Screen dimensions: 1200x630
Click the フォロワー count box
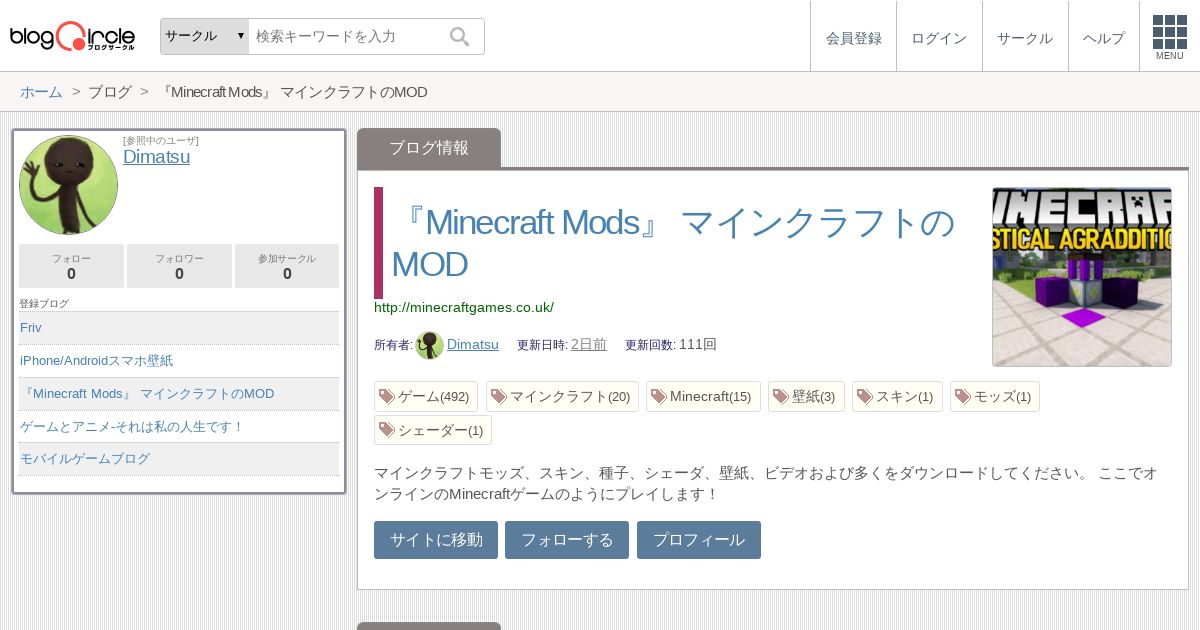[179, 266]
